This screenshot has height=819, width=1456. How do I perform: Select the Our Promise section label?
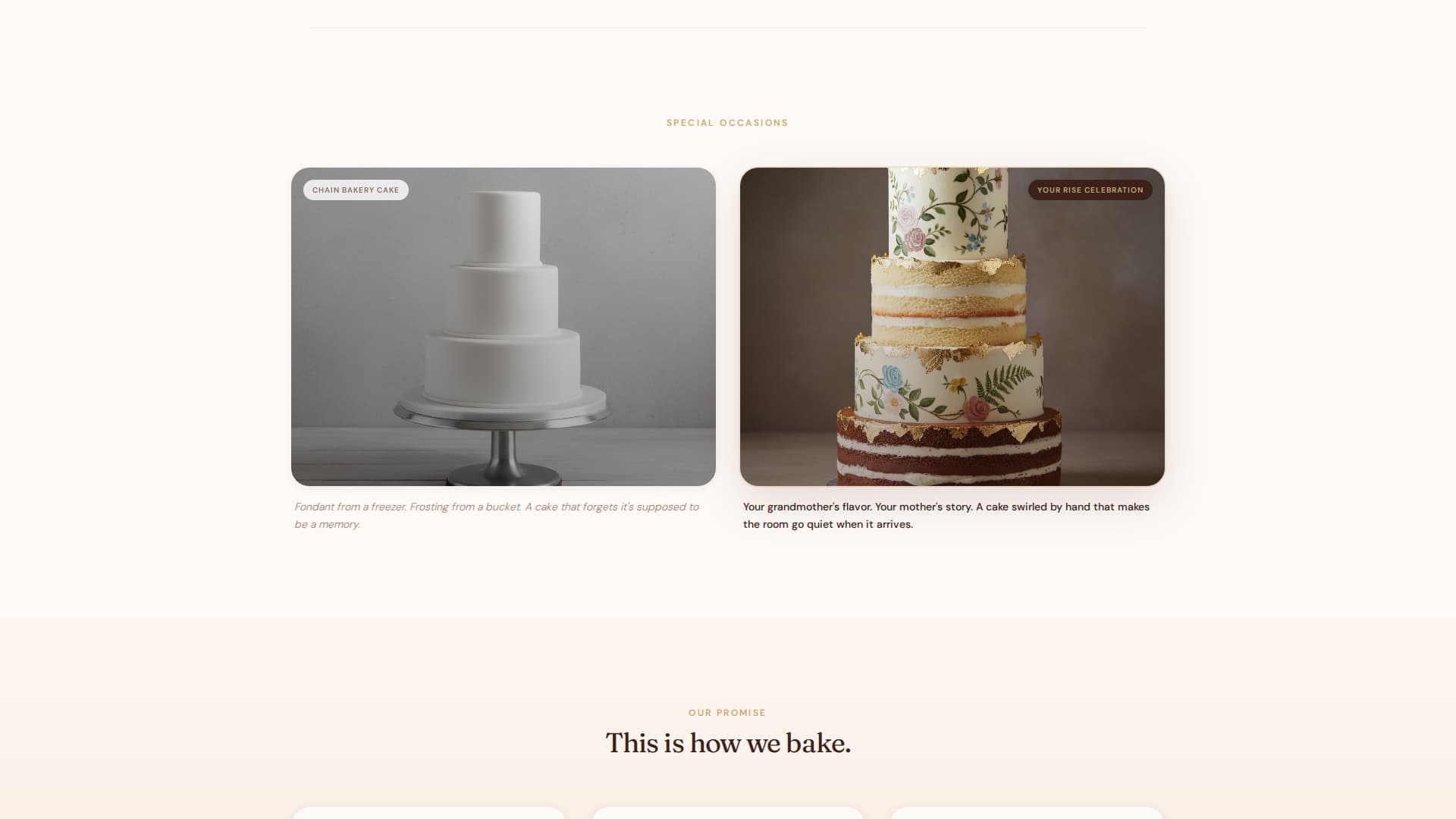(727, 713)
